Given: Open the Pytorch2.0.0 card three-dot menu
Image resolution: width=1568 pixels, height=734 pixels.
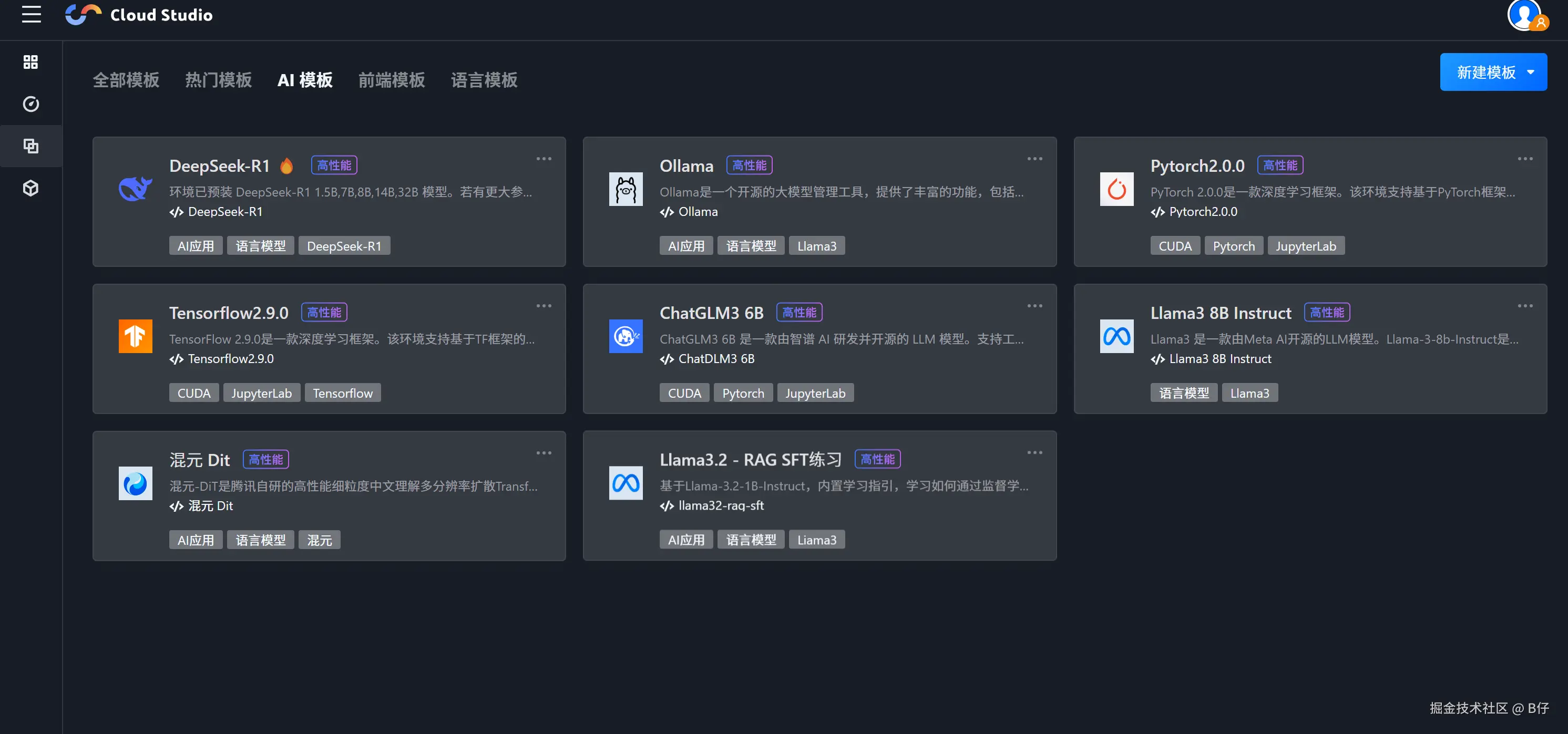Looking at the screenshot, I should 1525,159.
